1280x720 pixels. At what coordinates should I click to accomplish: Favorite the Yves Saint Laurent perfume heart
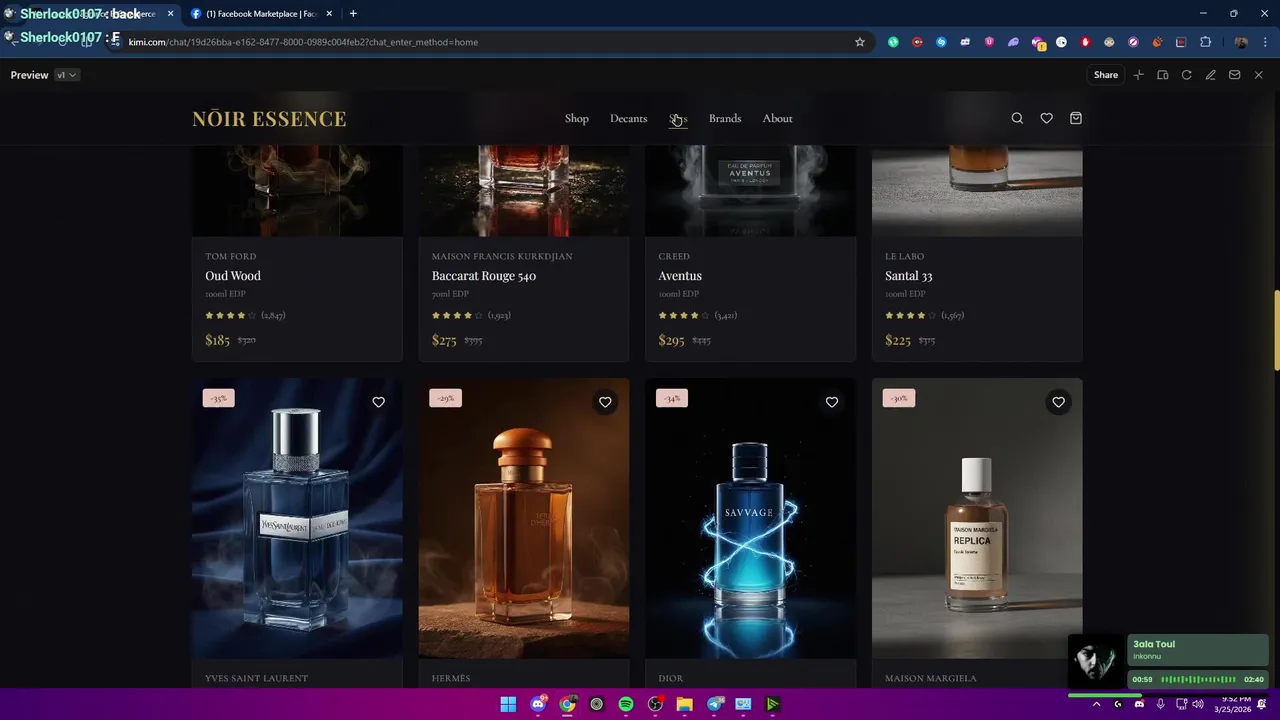pos(378,402)
